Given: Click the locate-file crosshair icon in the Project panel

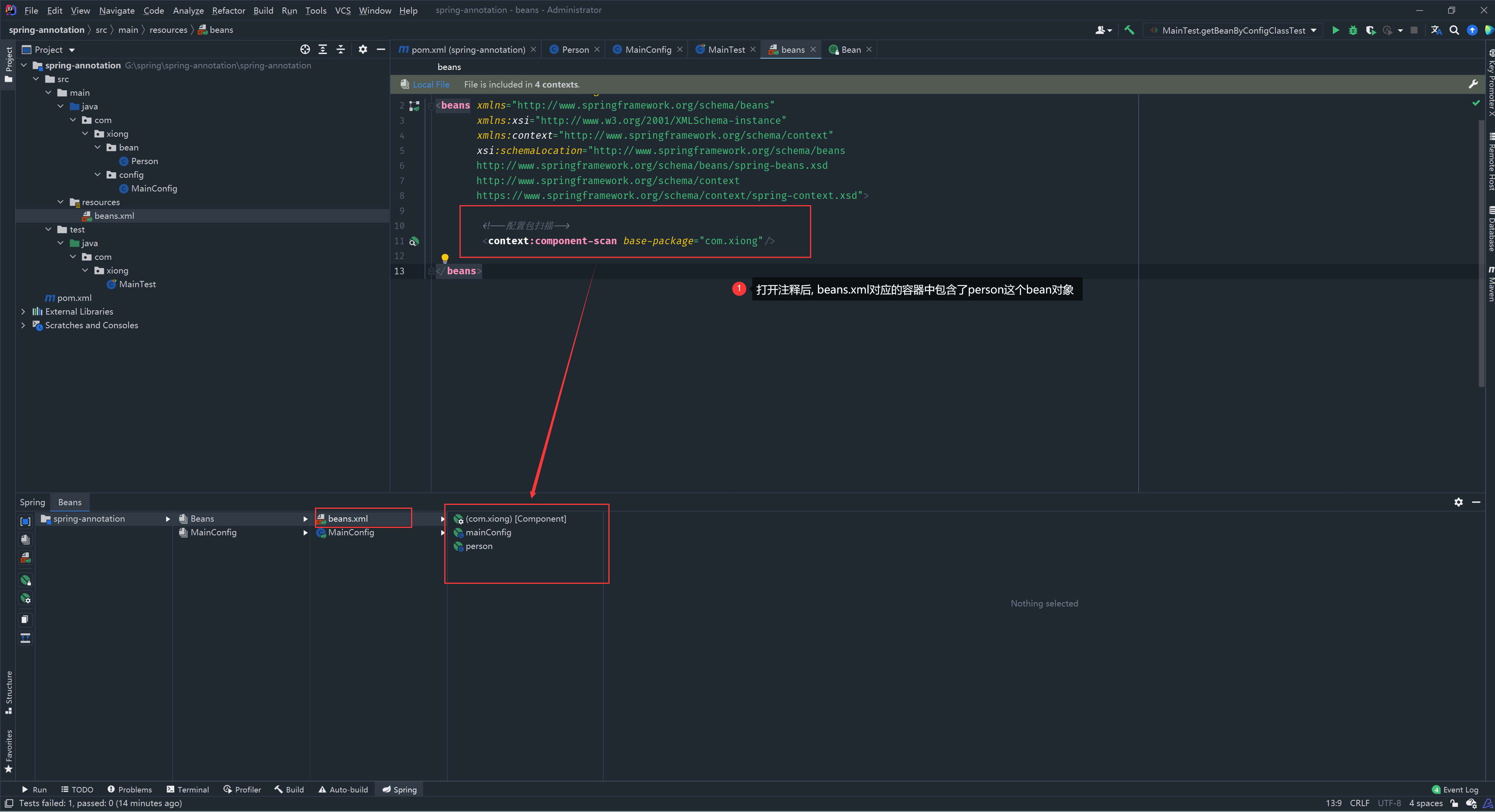Looking at the screenshot, I should coord(305,49).
